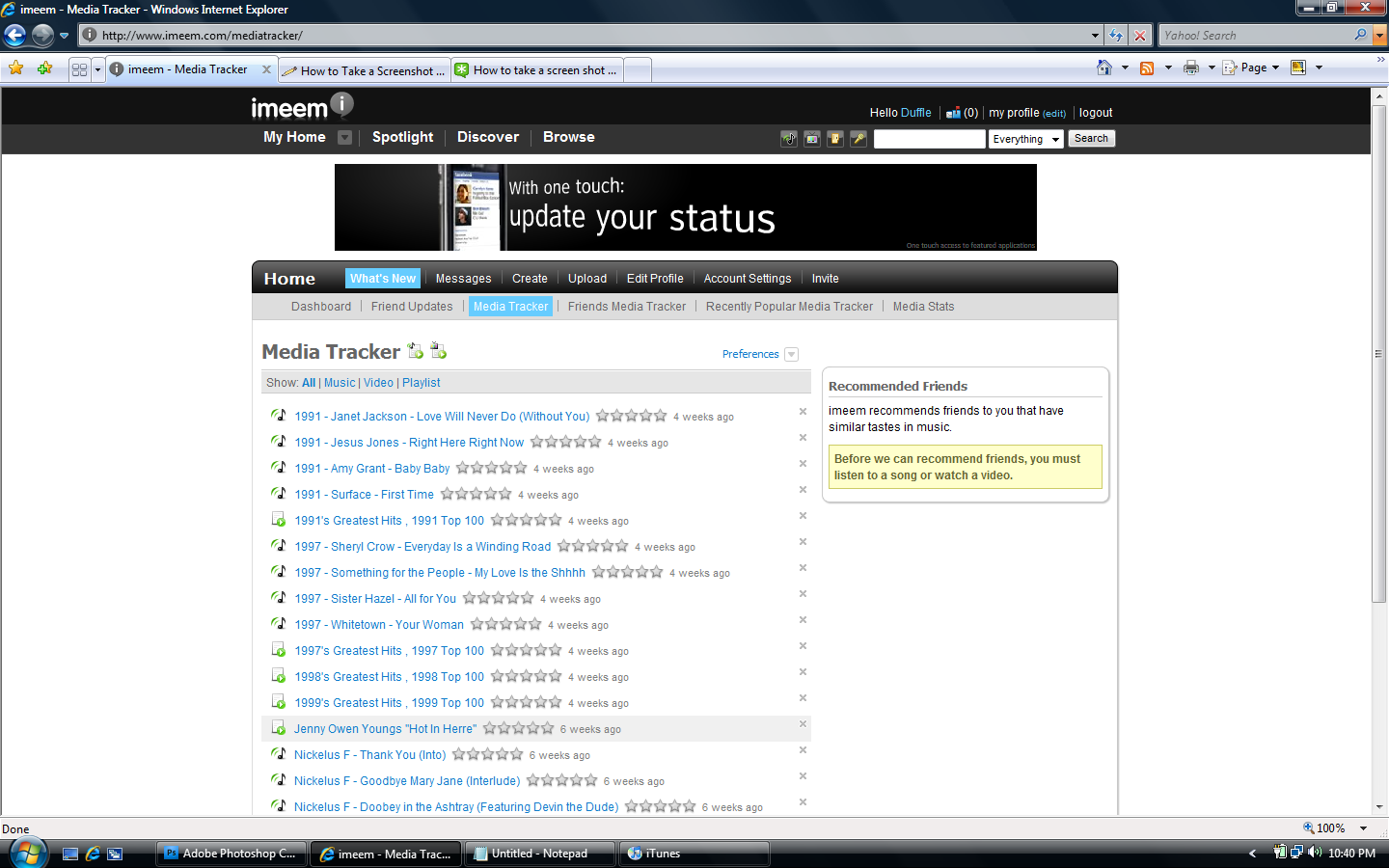Open the Messages tab
Viewport: 1389px width, 868px height.
[x=463, y=279]
